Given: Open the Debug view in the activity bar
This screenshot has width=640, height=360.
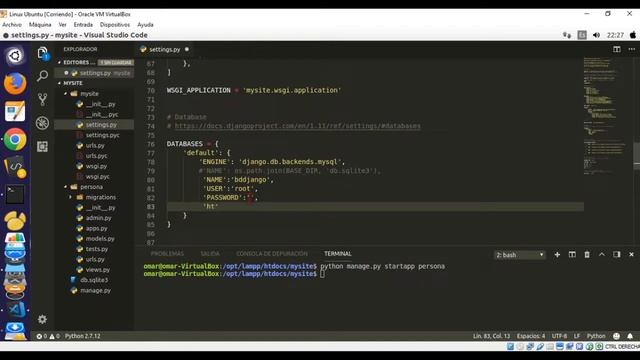Looking at the screenshot, I should point(42,123).
